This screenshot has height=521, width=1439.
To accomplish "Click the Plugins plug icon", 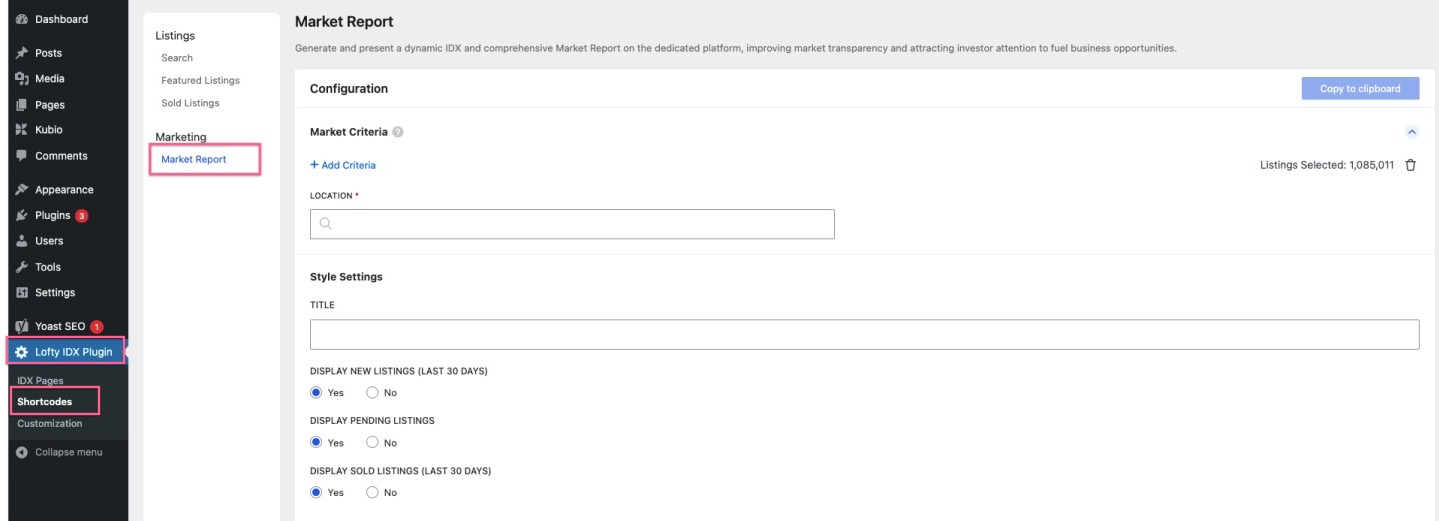I will 21,215.
